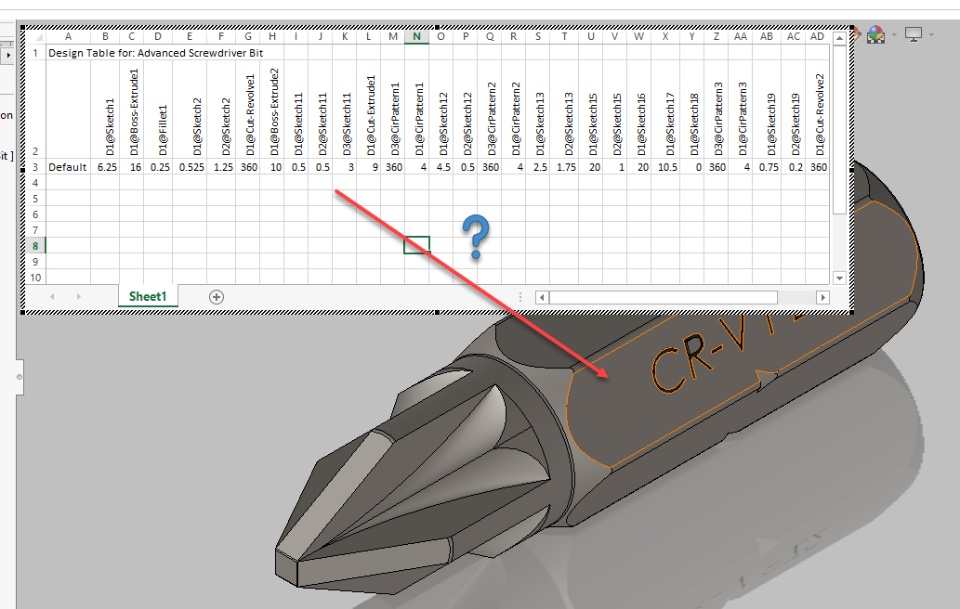Select the cell with value 1.75
960x609 pixels.
(x=564, y=167)
